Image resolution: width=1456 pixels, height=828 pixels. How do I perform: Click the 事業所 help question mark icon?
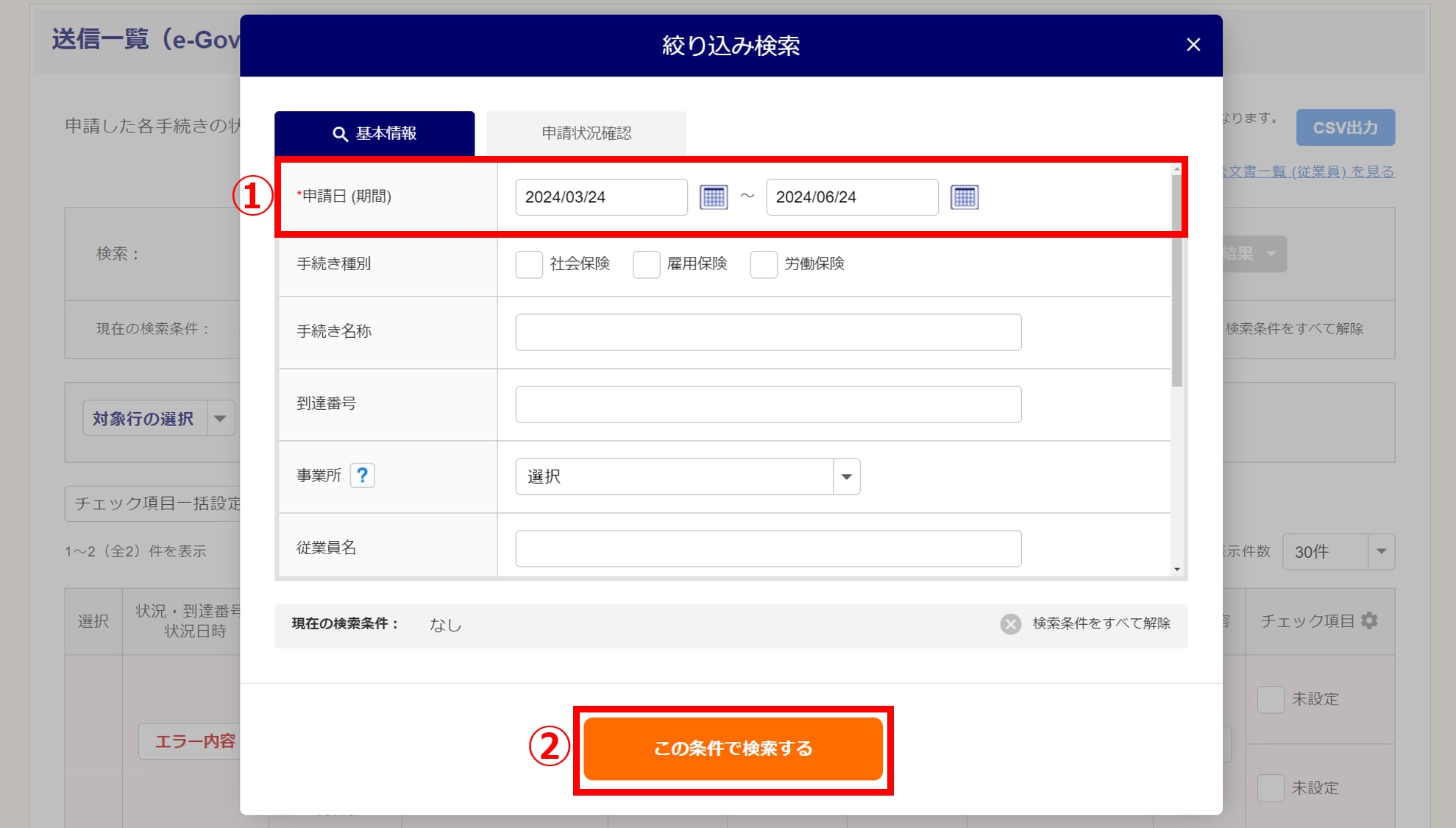(x=362, y=475)
